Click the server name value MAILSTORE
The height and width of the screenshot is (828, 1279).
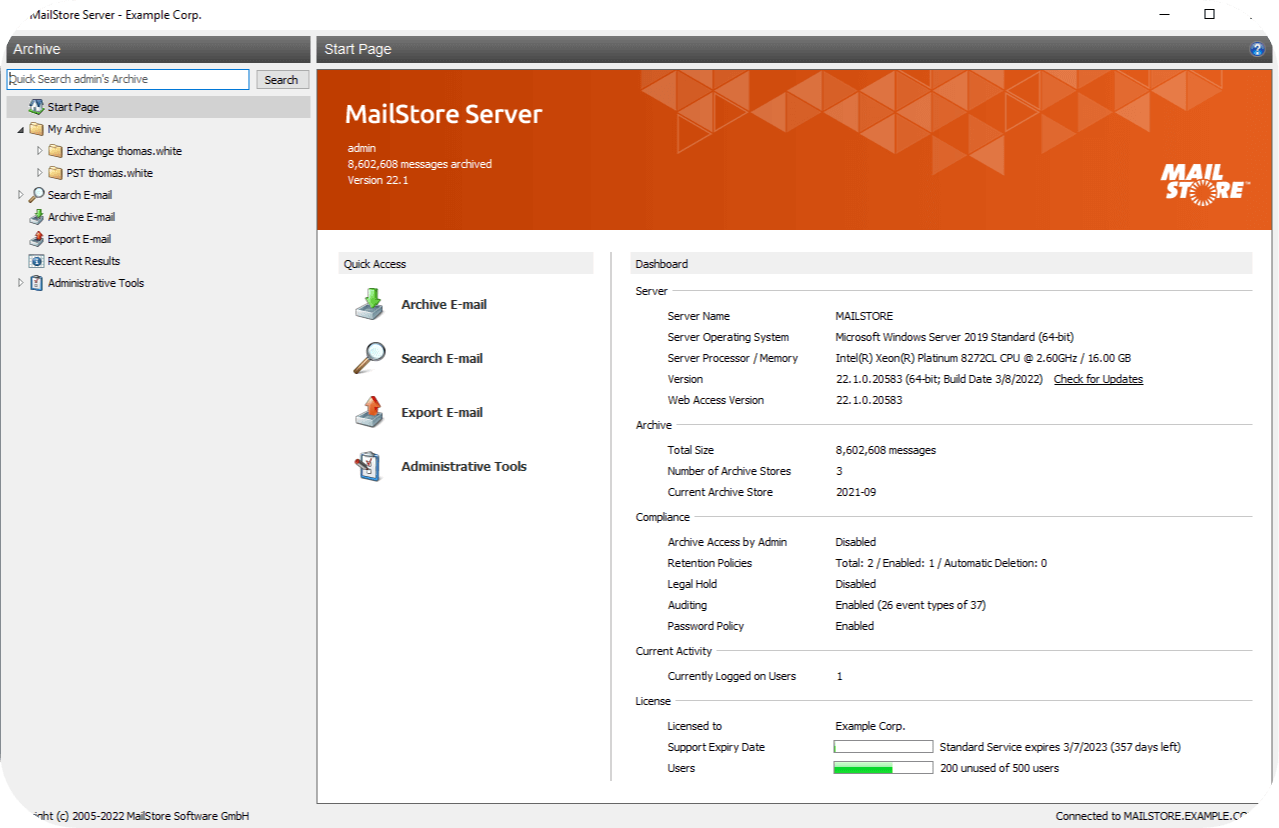864,316
